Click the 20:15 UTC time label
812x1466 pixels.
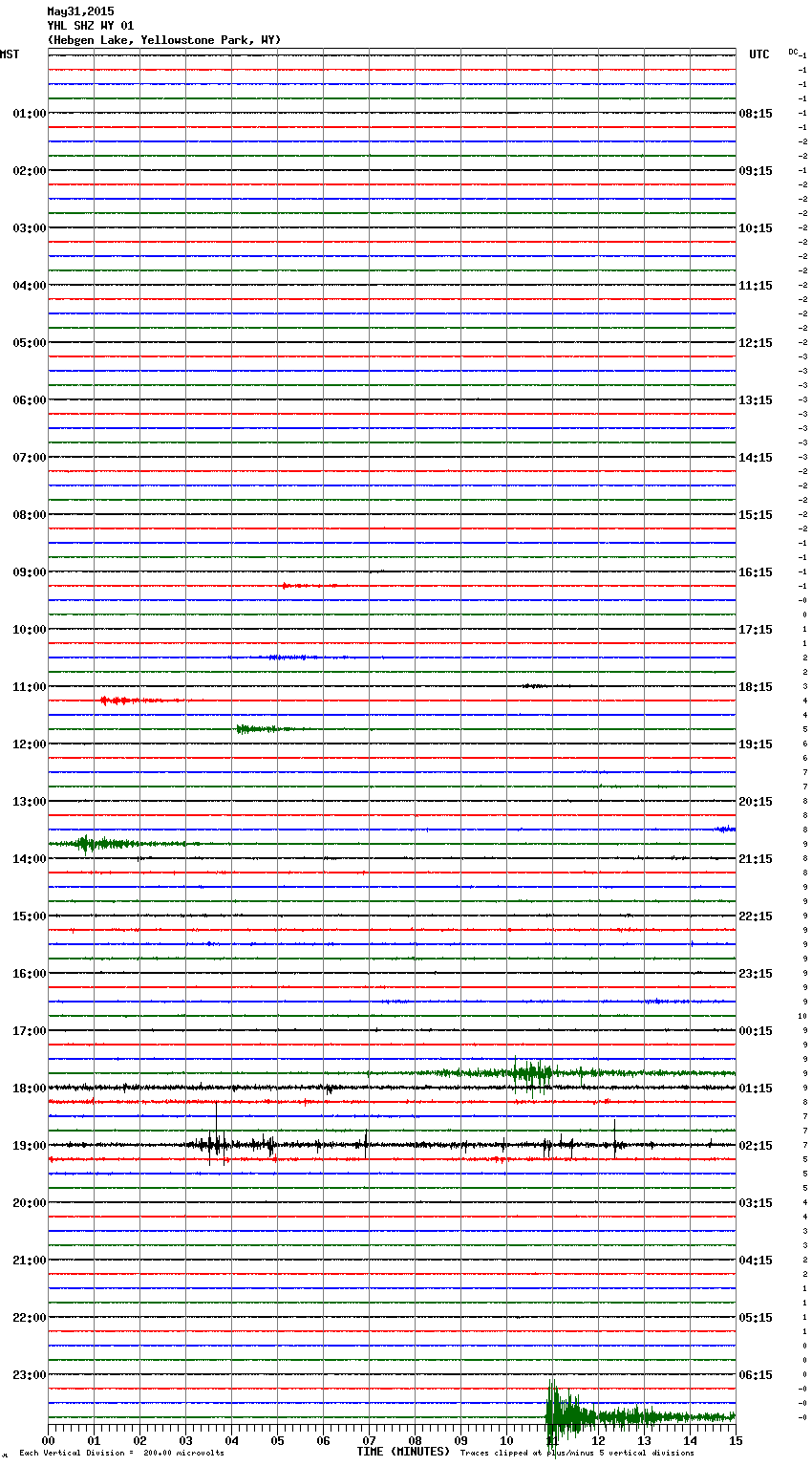tap(756, 802)
